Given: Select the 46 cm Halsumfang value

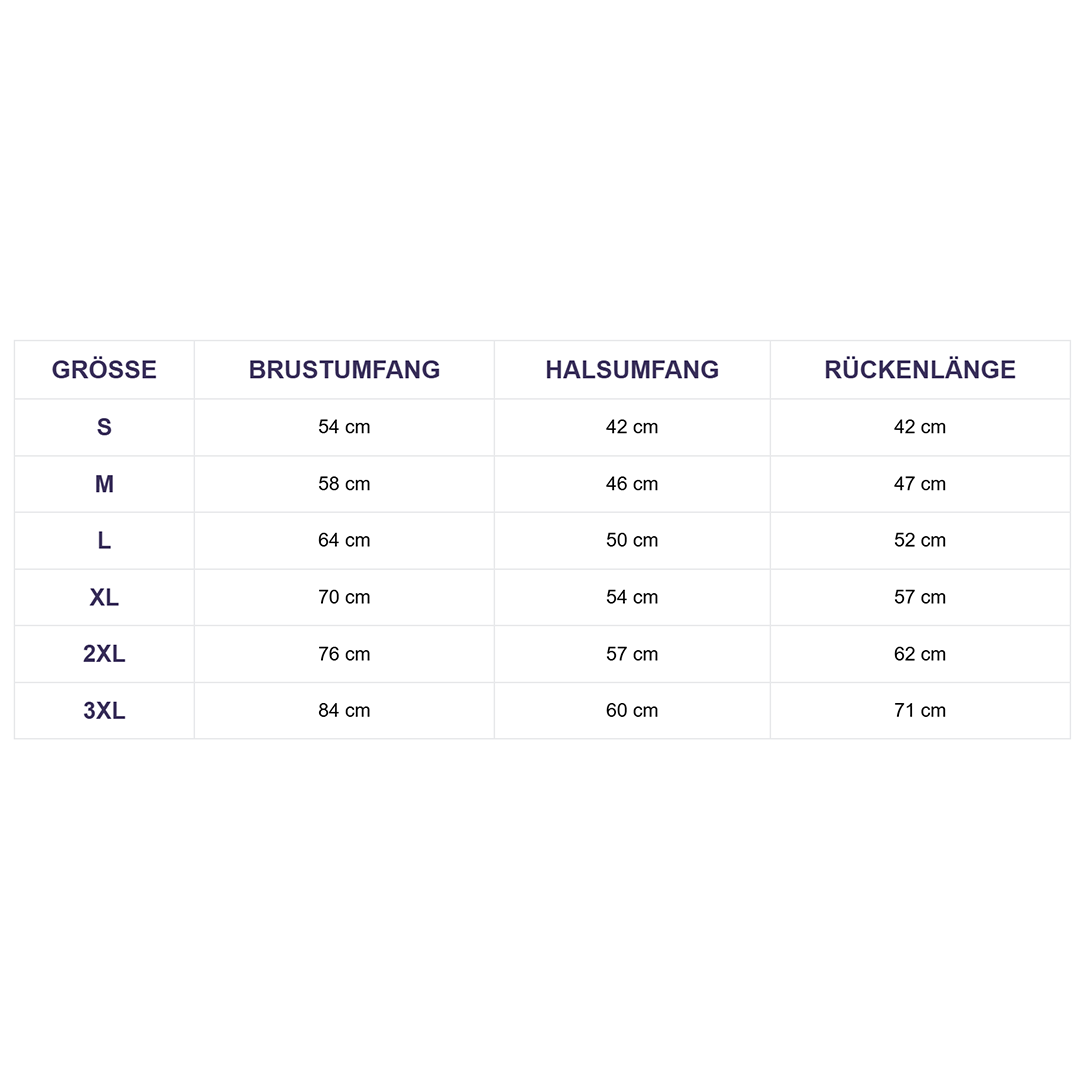Looking at the screenshot, I should pos(632,484).
